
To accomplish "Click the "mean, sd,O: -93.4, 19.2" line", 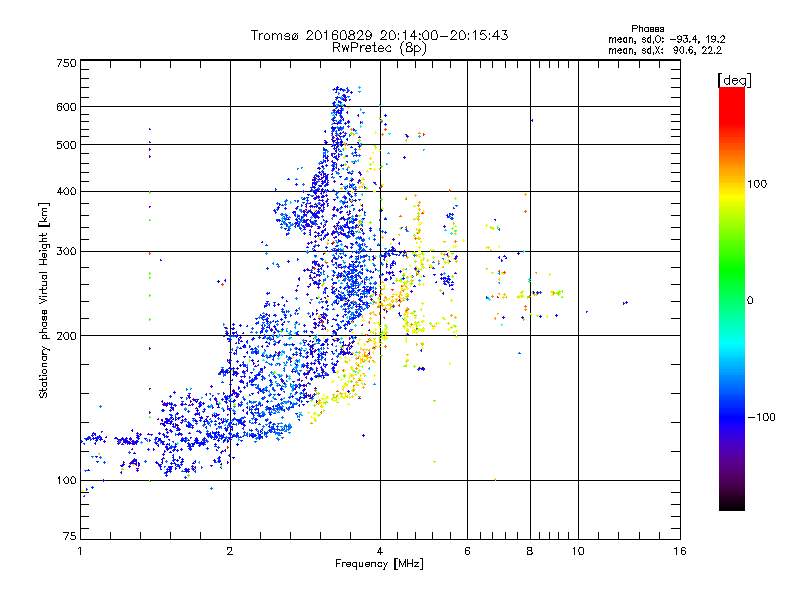I will (666, 39).
